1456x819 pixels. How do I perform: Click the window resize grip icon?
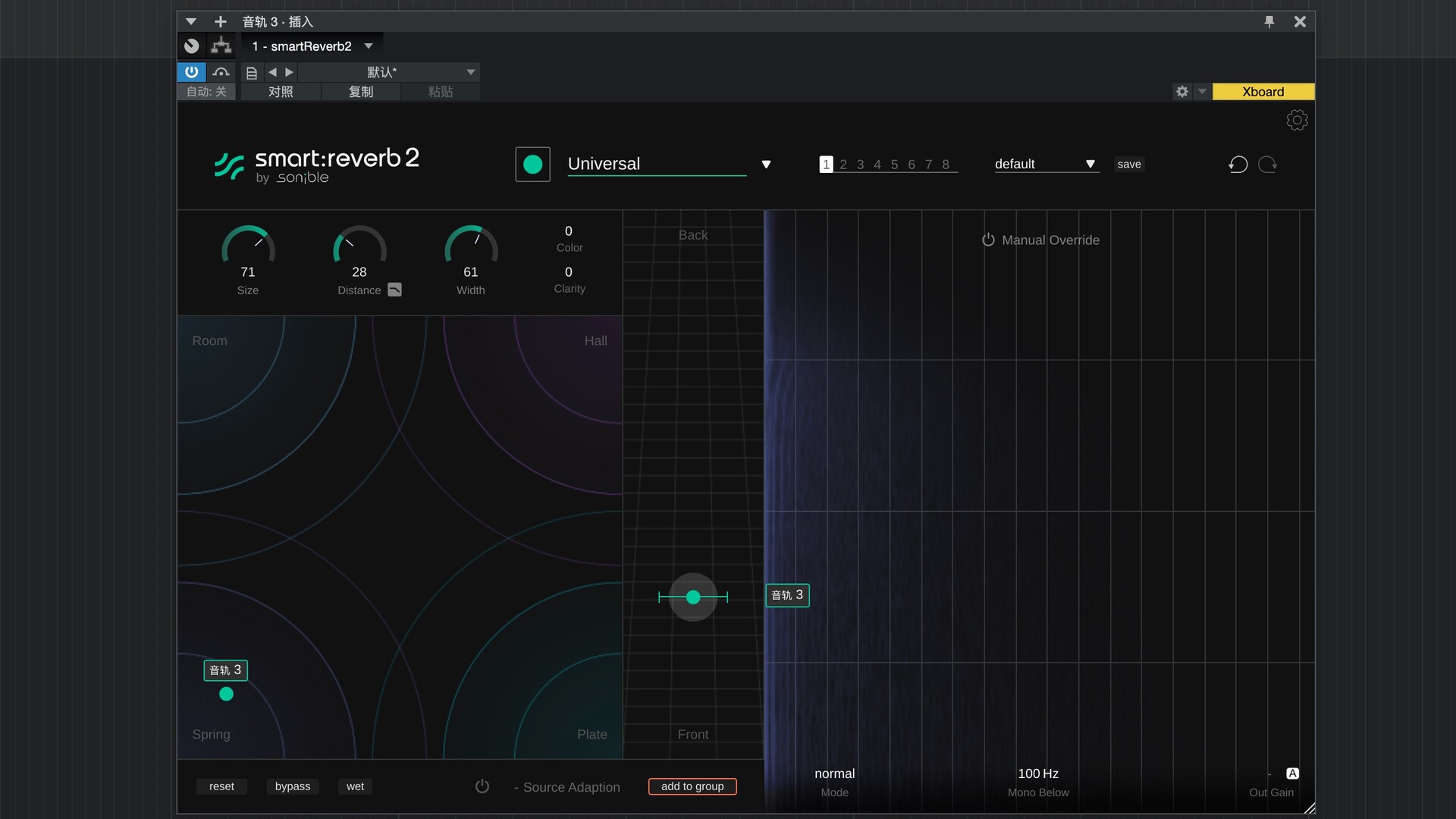pos(1309,808)
